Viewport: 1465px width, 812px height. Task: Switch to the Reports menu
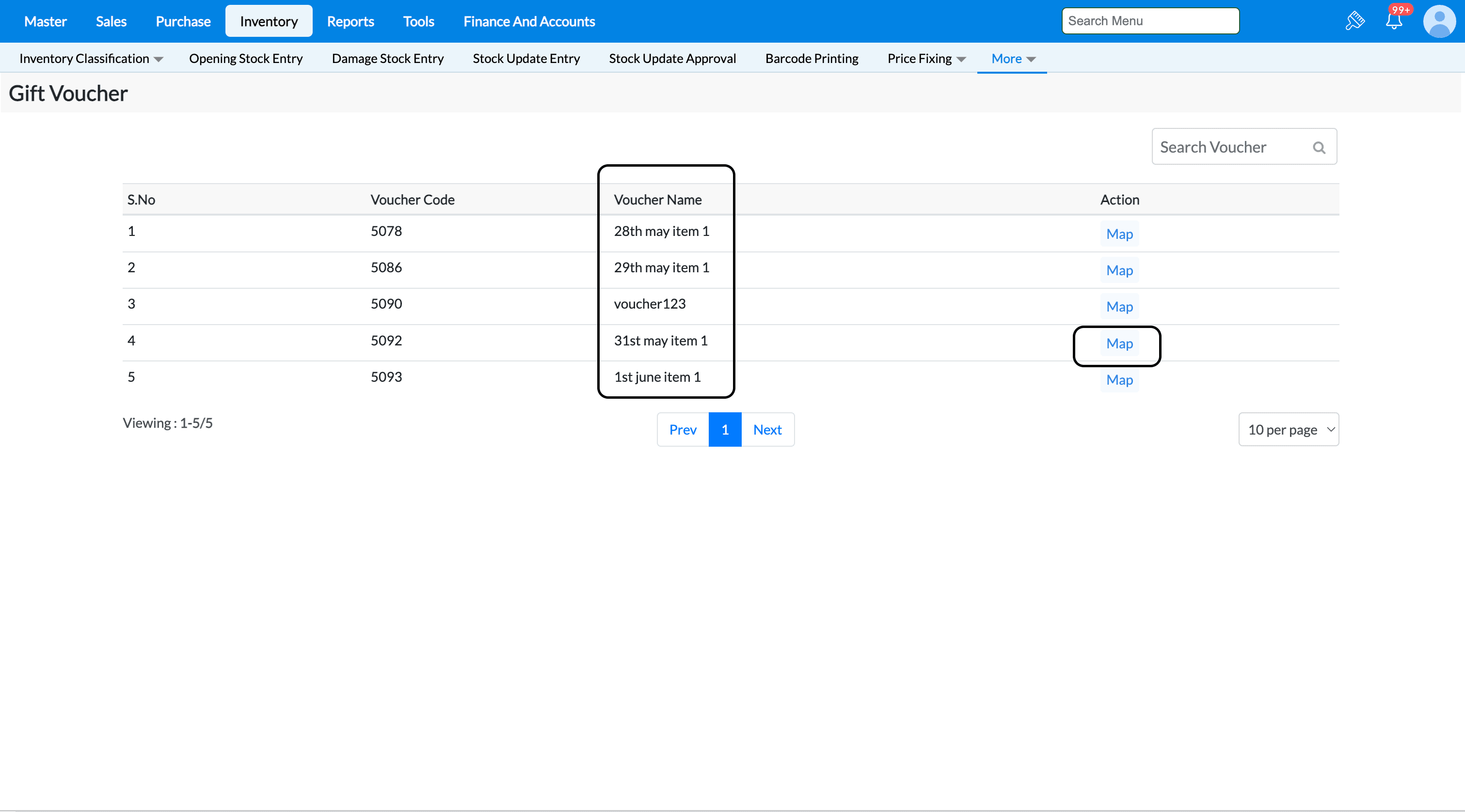click(350, 21)
